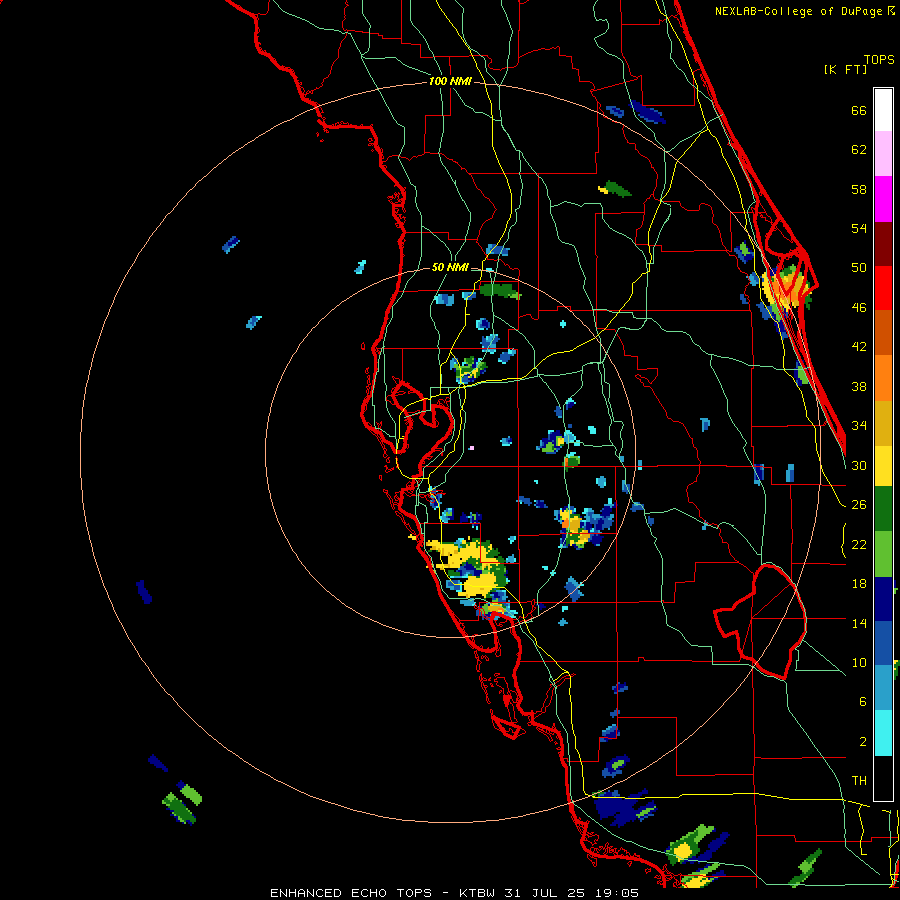Click the light green legend swatch near 22

tap(883, 554)
